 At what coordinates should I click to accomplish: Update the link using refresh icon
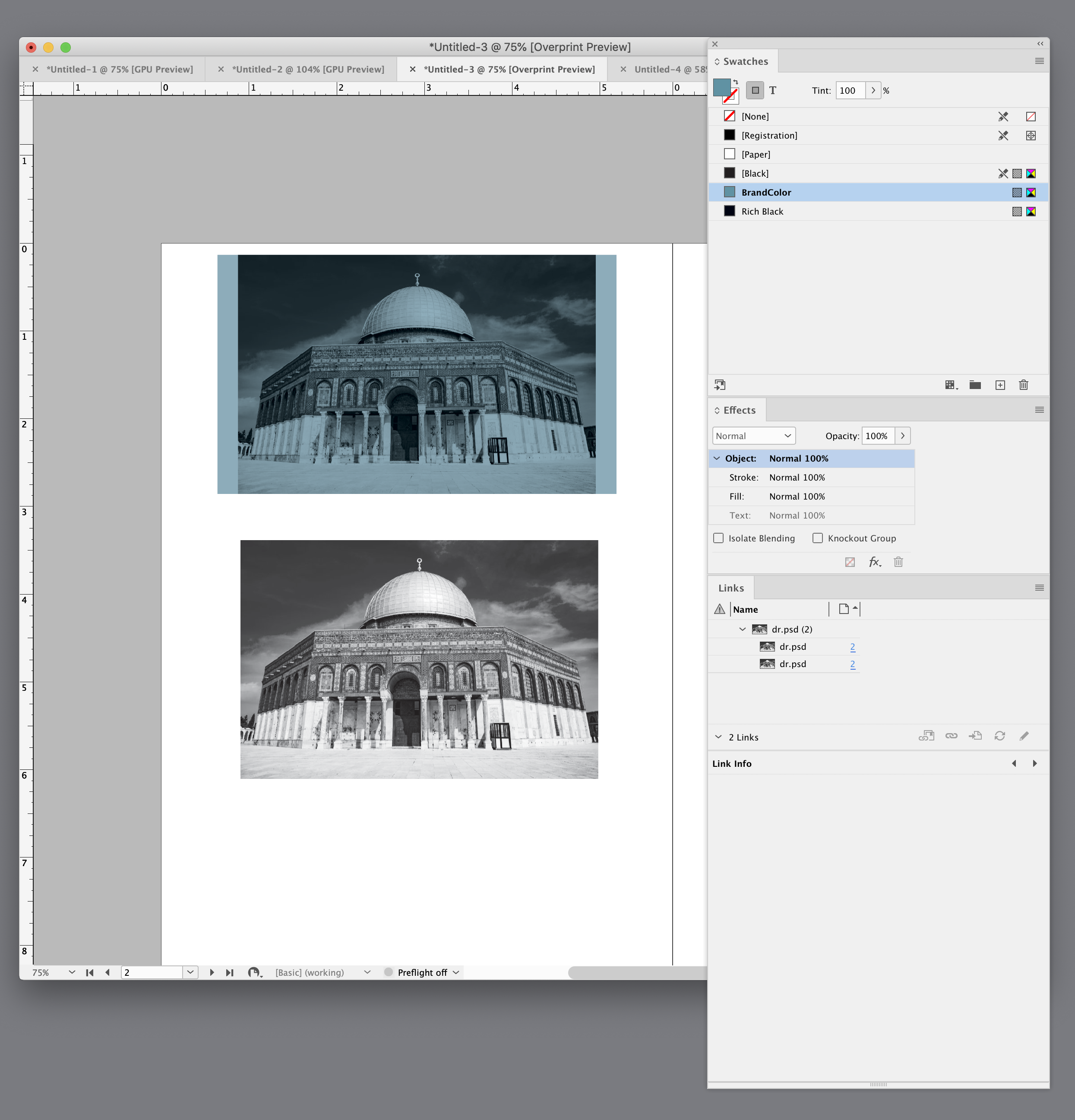tap(1000, 736)
